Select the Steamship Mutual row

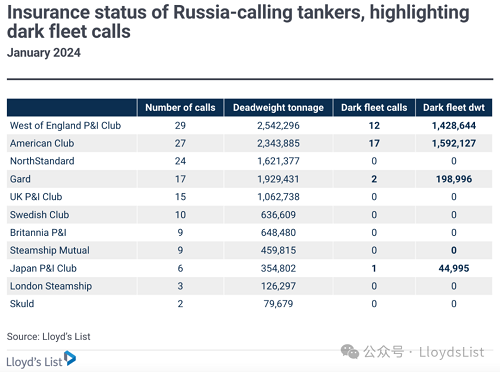(x=249, y=250)
